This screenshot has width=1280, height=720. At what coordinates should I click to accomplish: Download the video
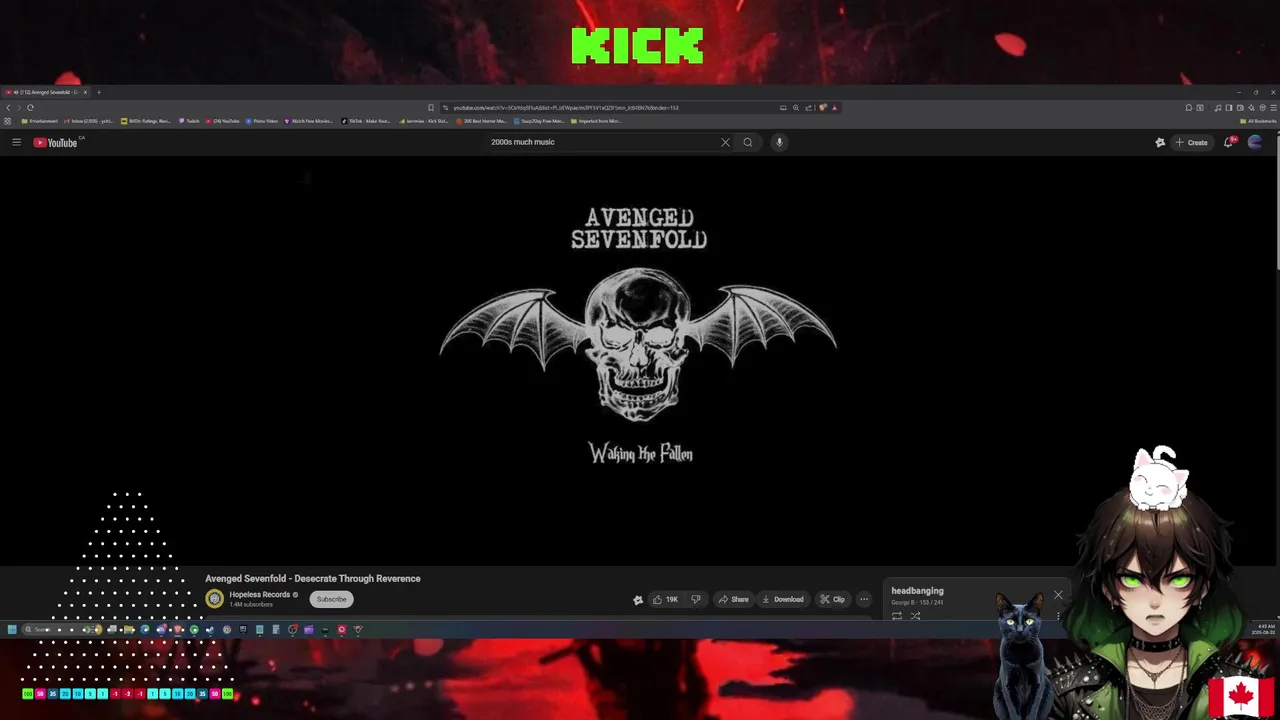(x=782, y=599)
